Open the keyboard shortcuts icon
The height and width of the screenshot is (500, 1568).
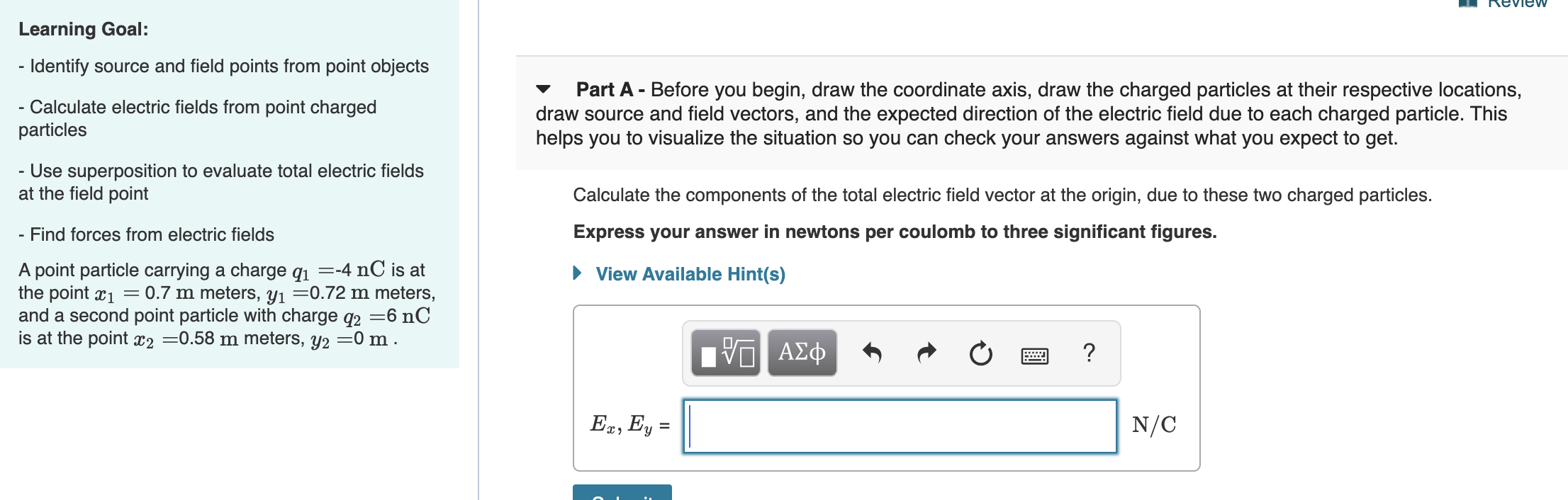point(1034,354)
